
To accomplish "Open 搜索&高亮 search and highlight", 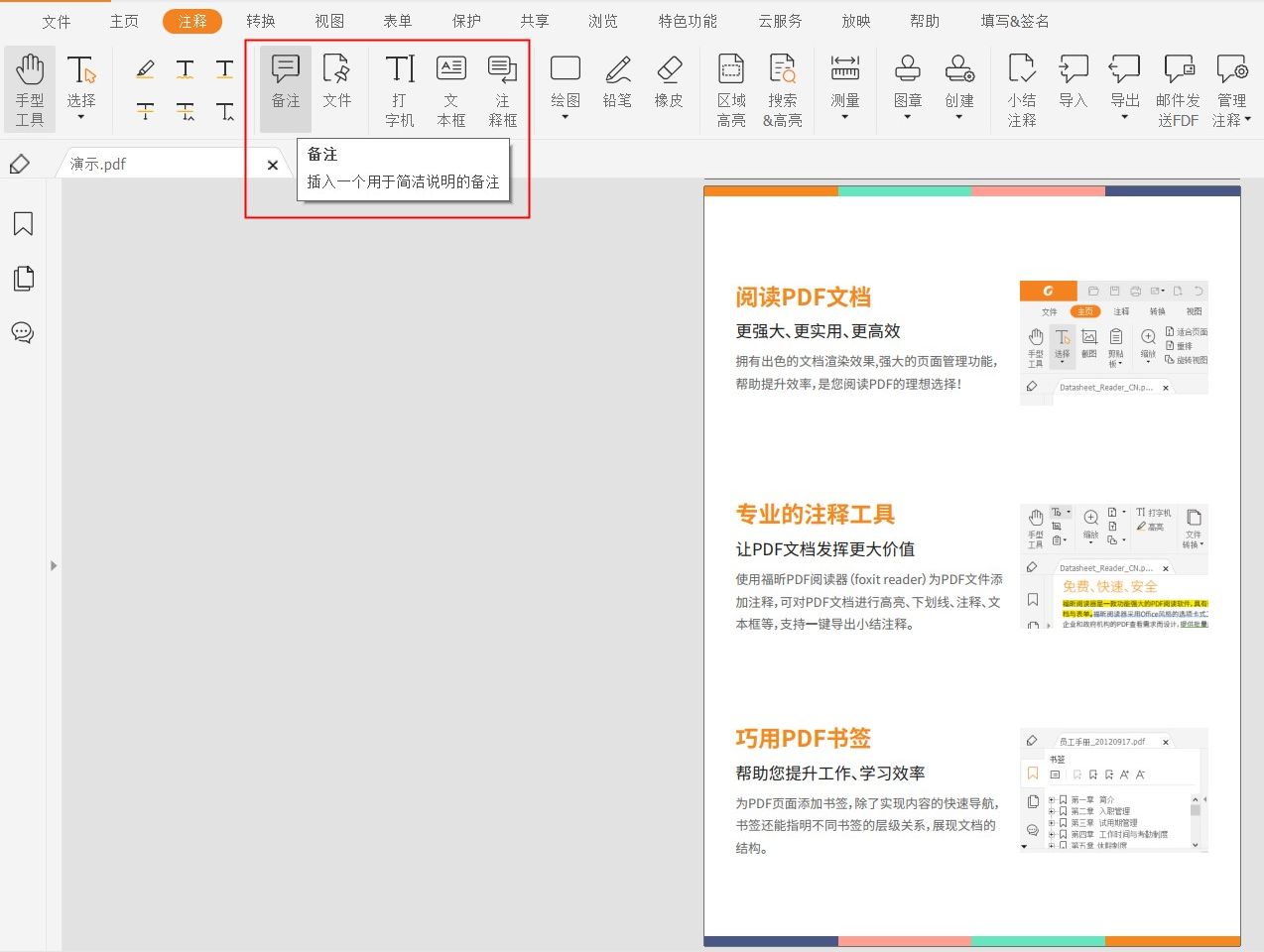I will click(x=784, y=88).
